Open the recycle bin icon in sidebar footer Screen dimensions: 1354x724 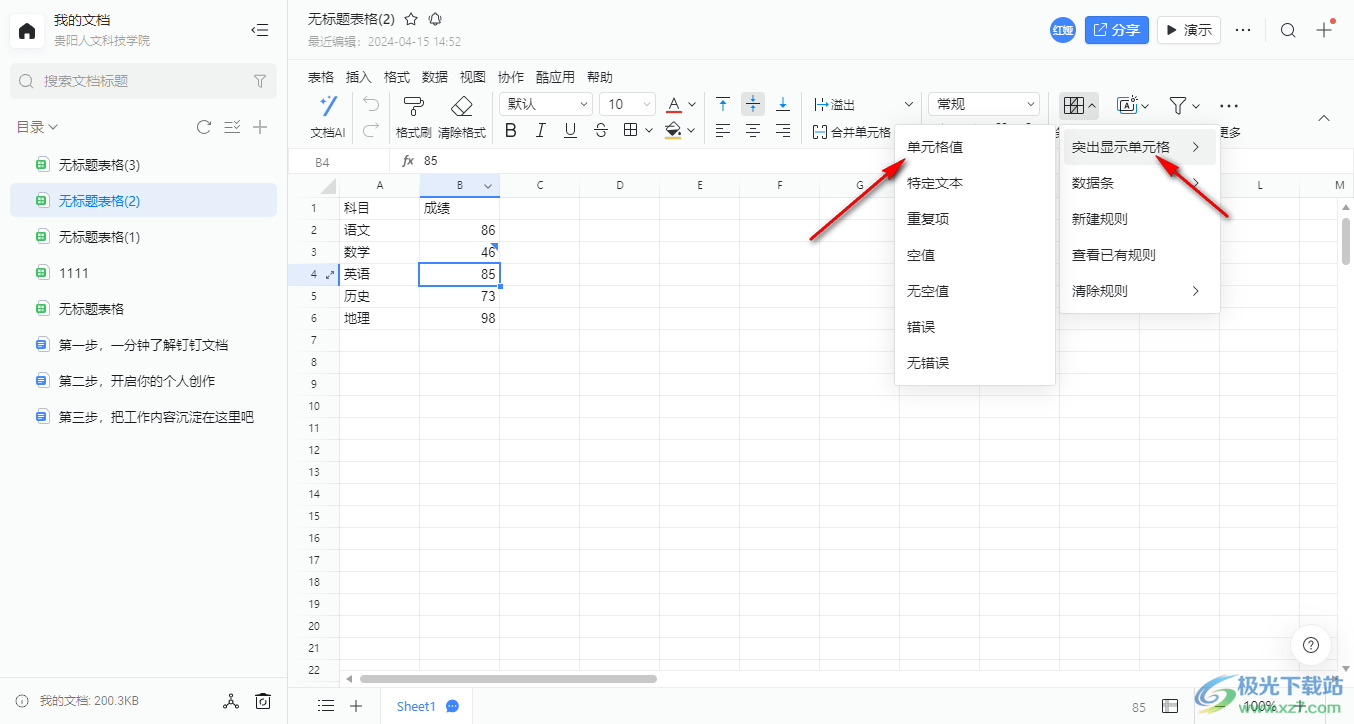click(262, 701)
